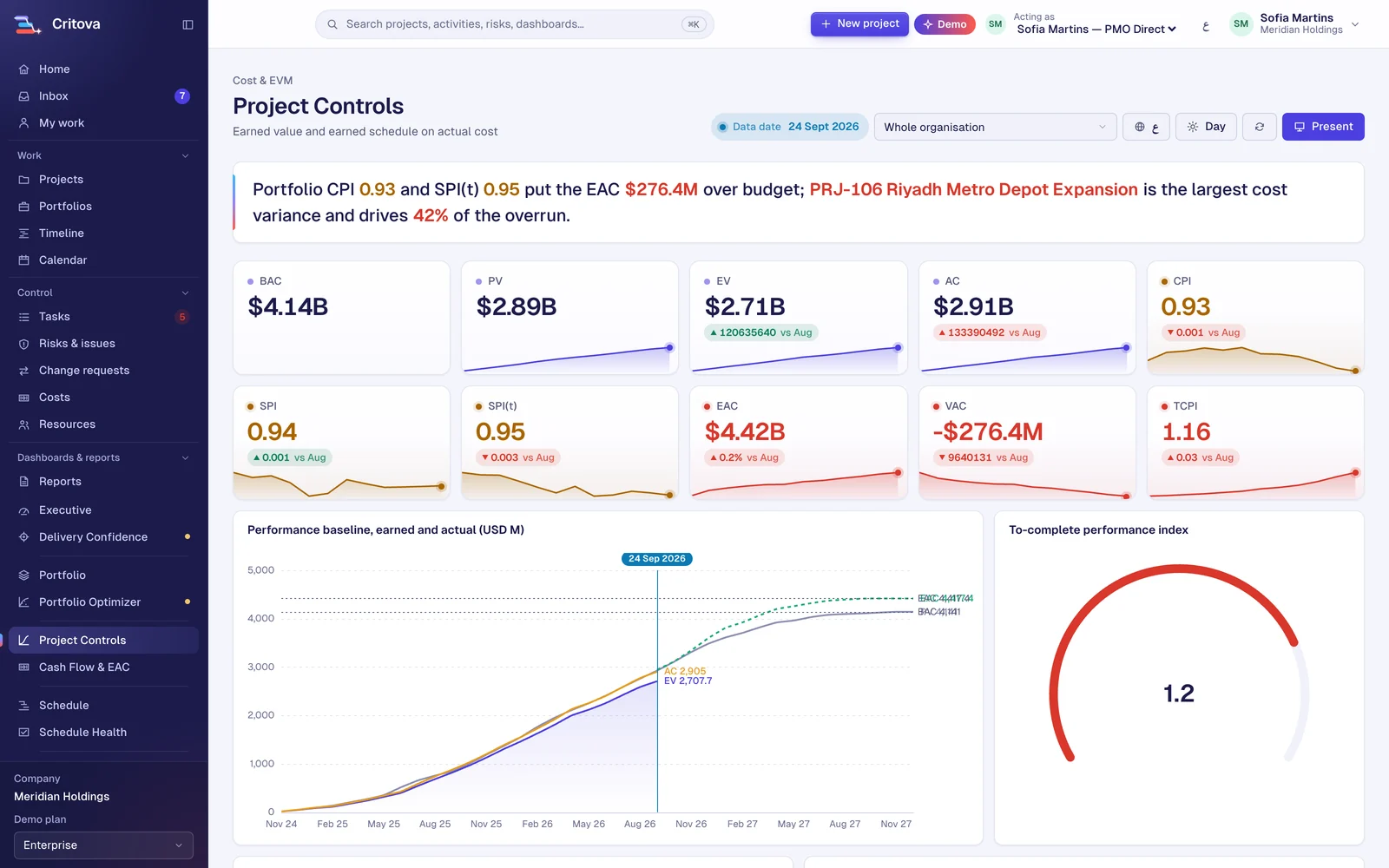The image size is (1389, 868).
Task: Click the 120635640 vs Aug EV badge
Action: (x=760, y=332)
